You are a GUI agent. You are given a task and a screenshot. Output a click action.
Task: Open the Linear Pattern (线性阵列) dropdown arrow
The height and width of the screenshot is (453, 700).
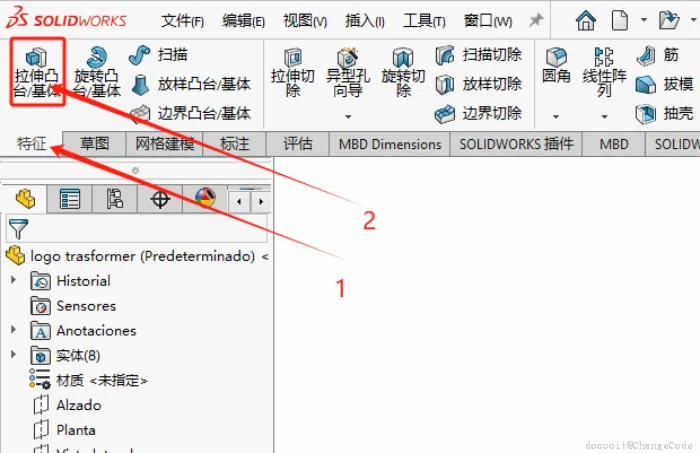point(604,117)
